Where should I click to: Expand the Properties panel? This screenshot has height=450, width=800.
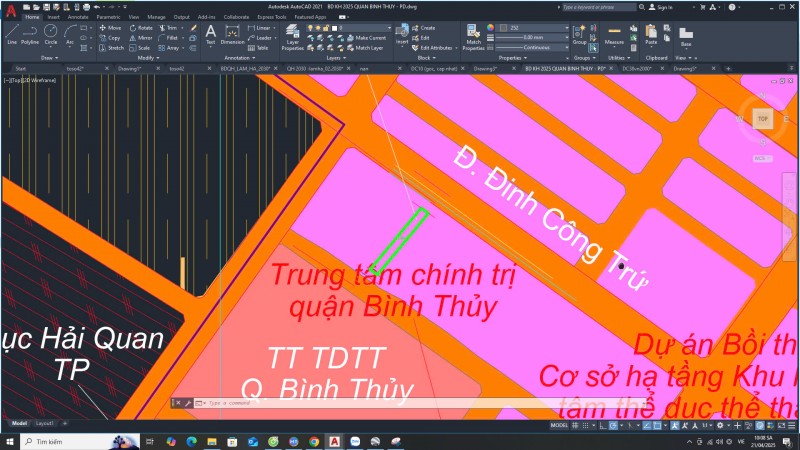pos(513,58)
